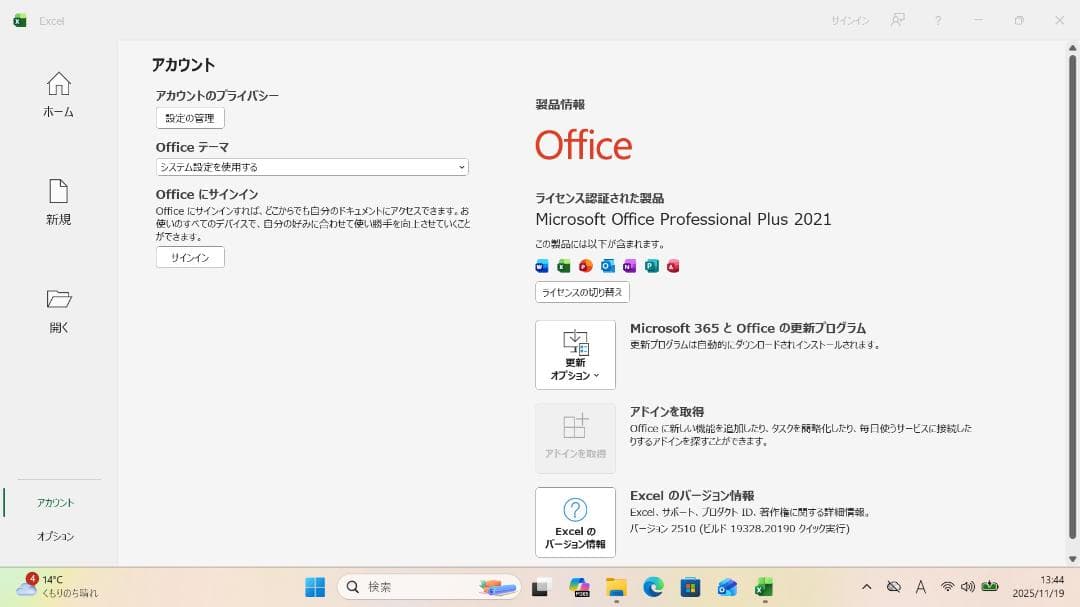This screenshot has width=1080, height=607.
Task: Open the 更新オプション dropdown
Action: (575, 354)
